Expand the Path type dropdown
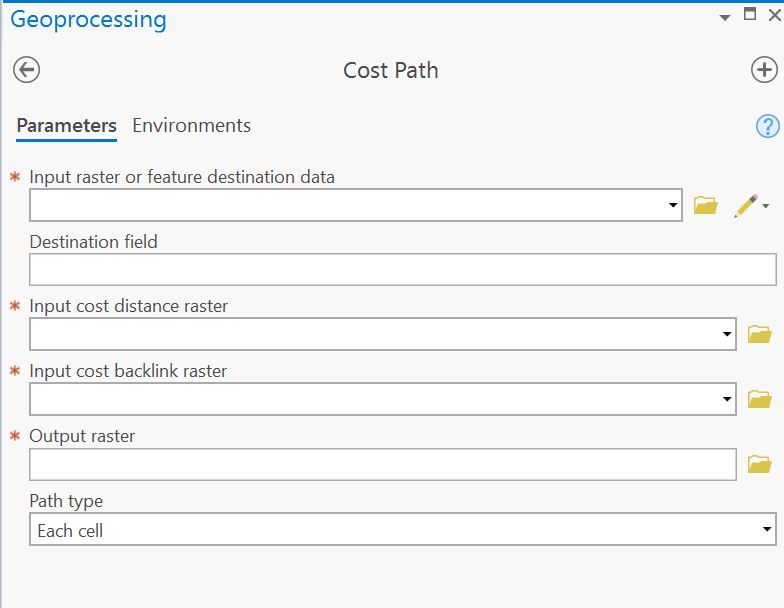 767,529
